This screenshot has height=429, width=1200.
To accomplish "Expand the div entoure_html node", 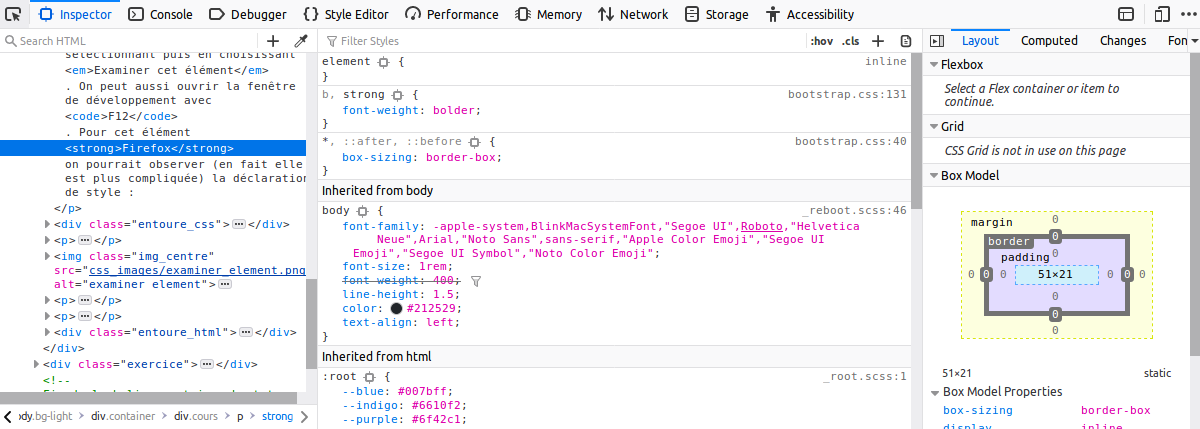I will (x=48, y=332).
